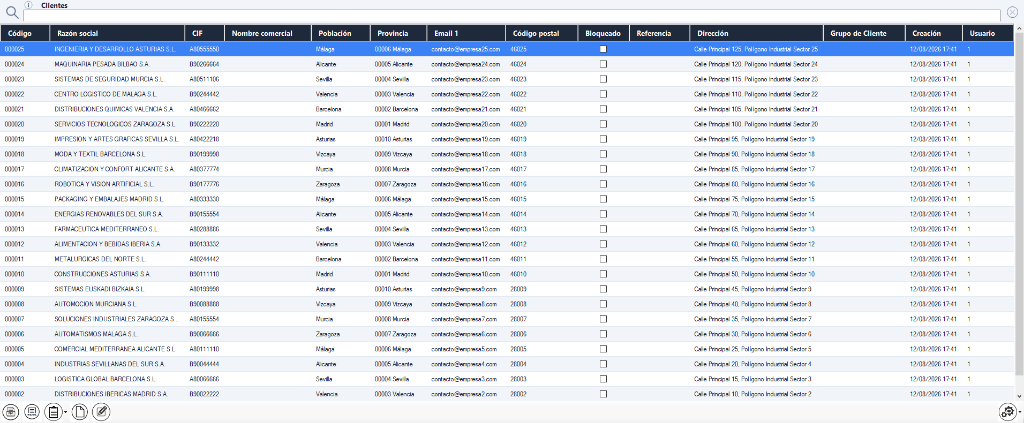
Task: Toggle Bloqueado checkbox for CENTRO LOGISTICO DE MALAGA
Action: [x=603, y=94]
